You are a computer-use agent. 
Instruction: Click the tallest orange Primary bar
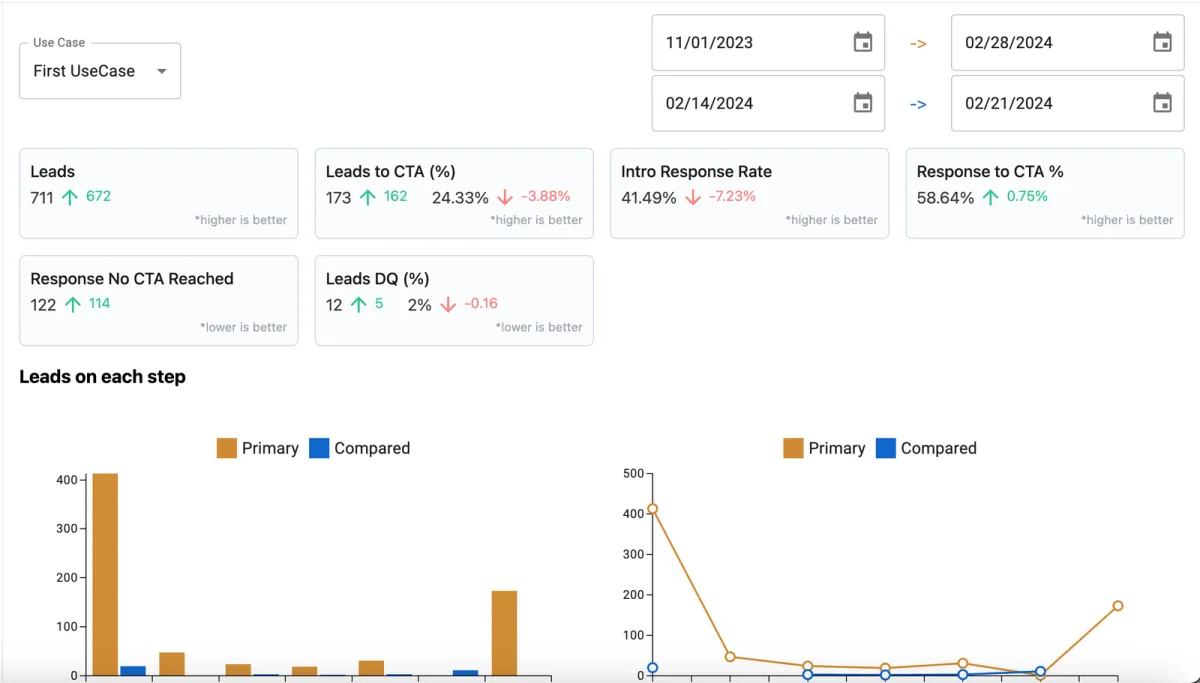pyautogui.click(x=105, y=575)
